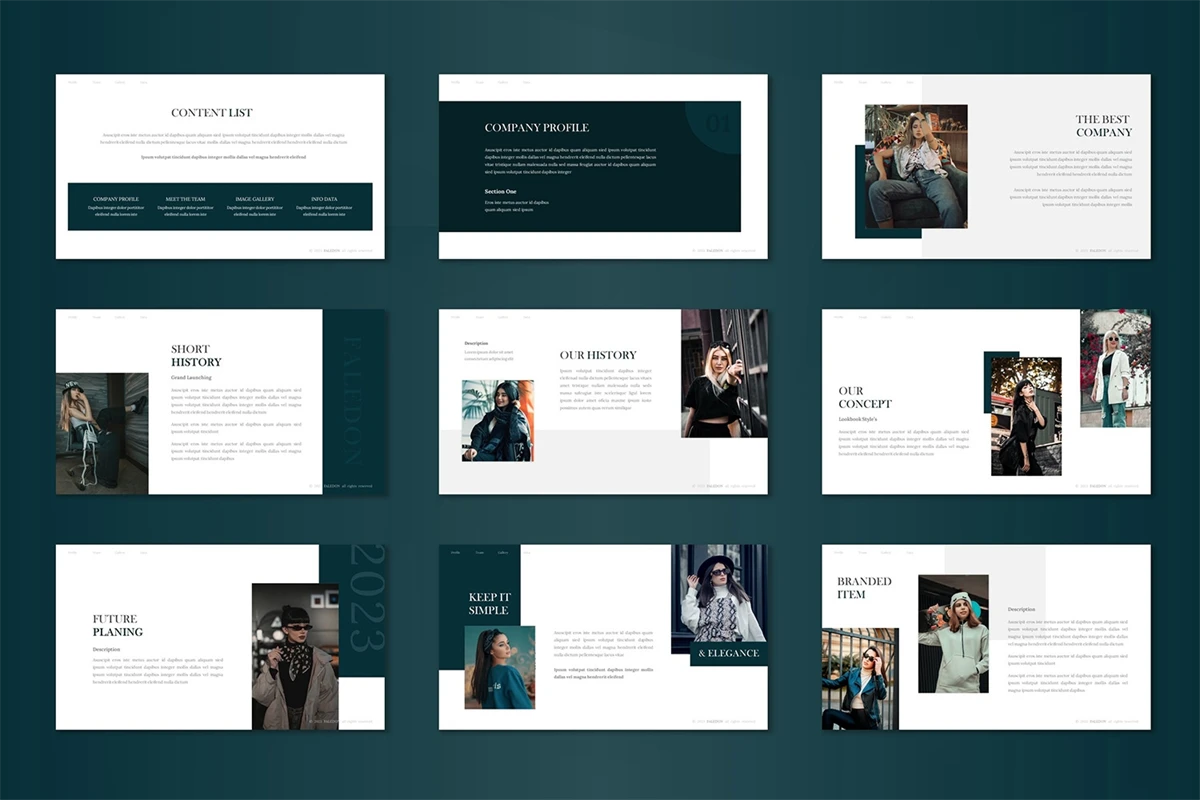Select woman in white blazer photo
This screenshot has width=1200, height=800.
tap(1115, 368)
